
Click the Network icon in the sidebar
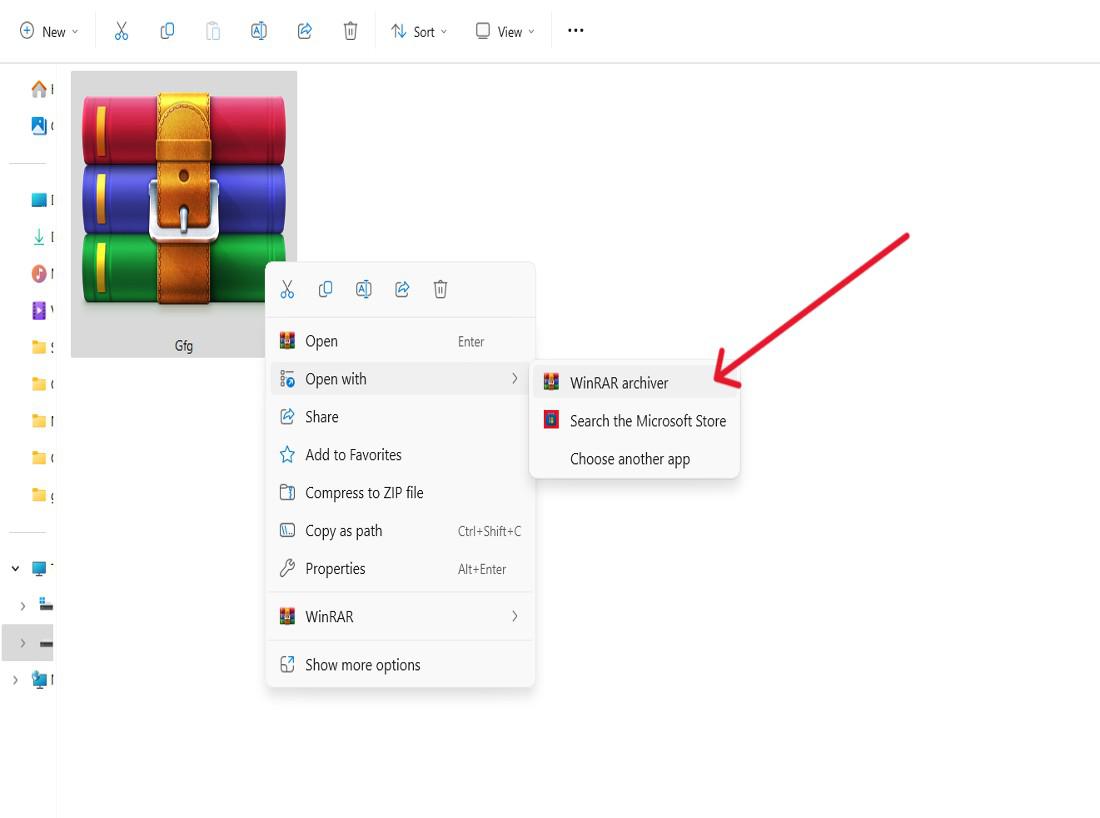click(x=39, y=679)
